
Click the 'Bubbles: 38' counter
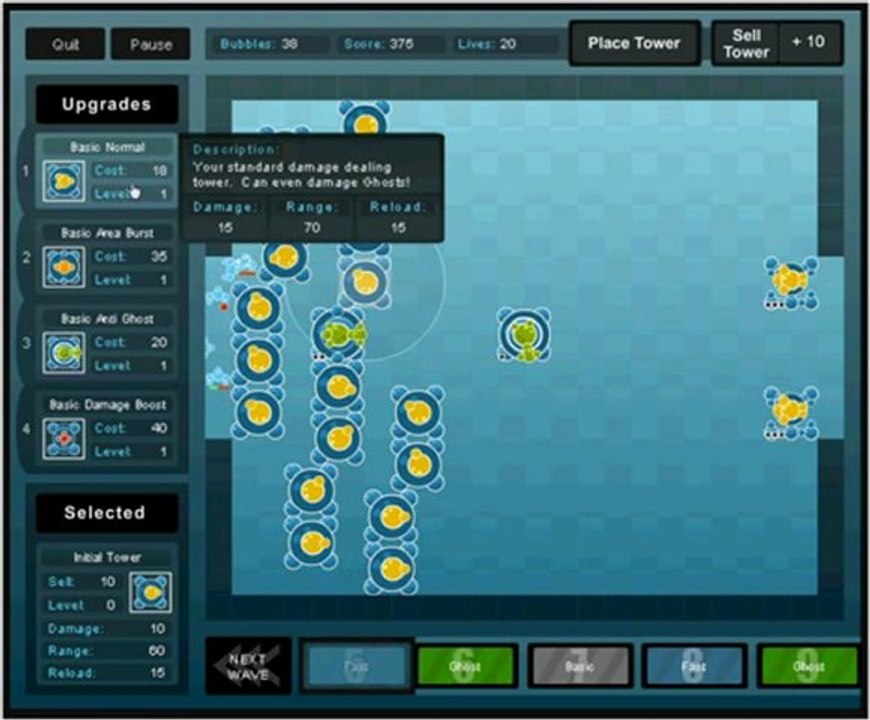coord(269,44)
